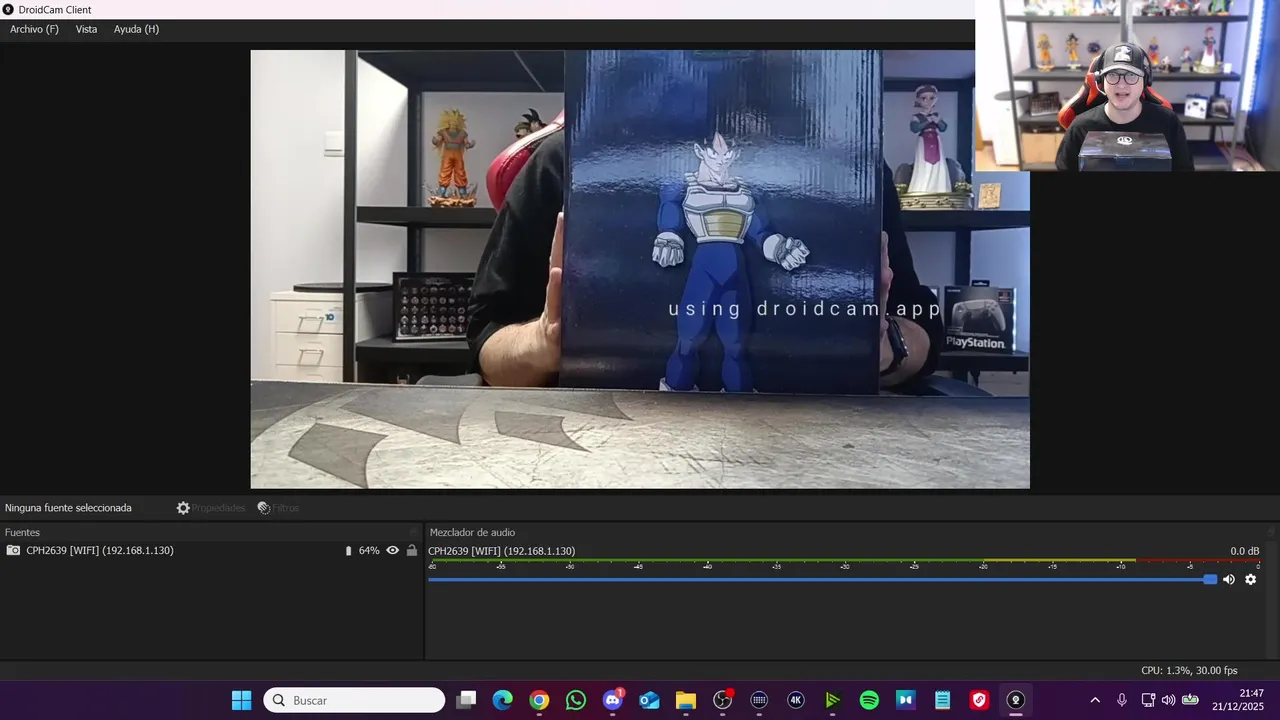Click the 0.0 dB level readout
This screenshot has width=1280, height=720.
(1244, 551)
